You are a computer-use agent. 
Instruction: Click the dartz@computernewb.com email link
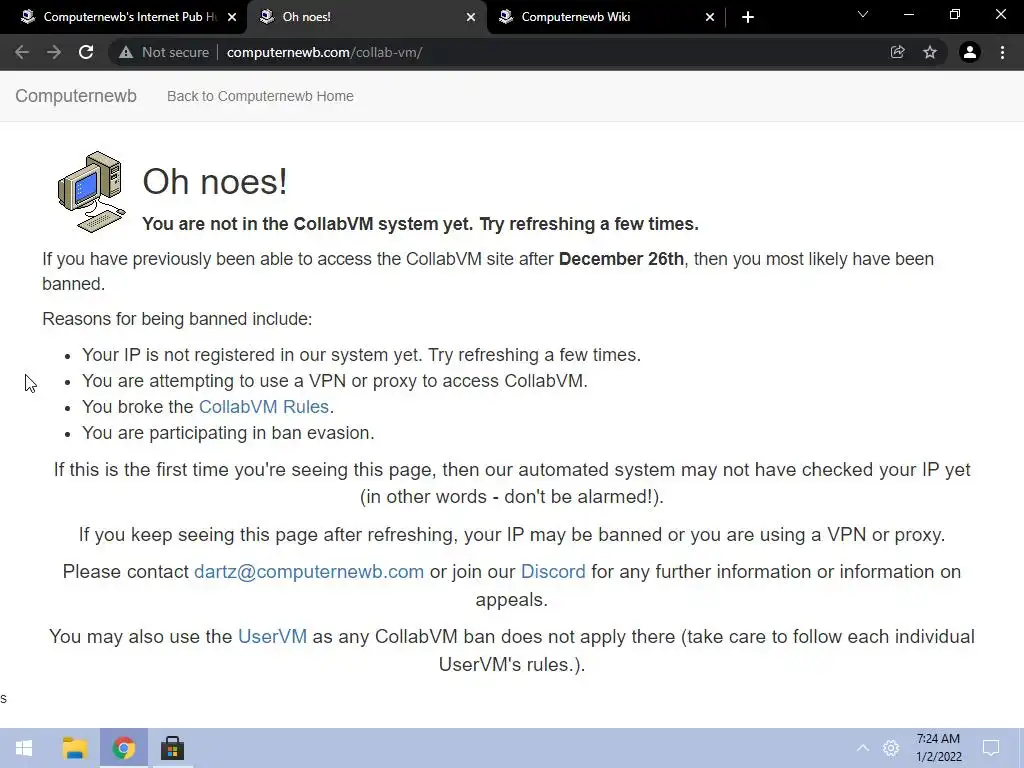coord(309,572)
